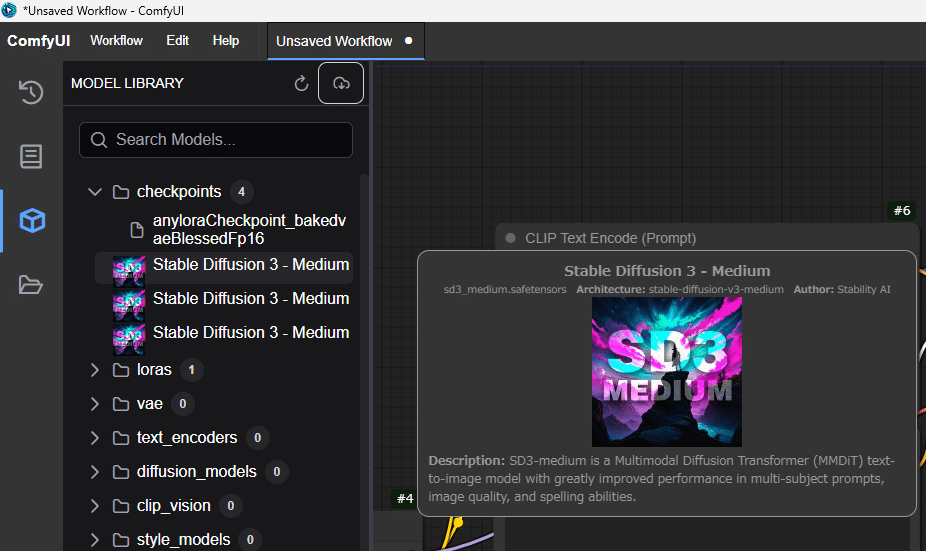This screenshot has width=926, height=551.
Task: Click the vae count badge 0
Action: (x=182, y=404)
